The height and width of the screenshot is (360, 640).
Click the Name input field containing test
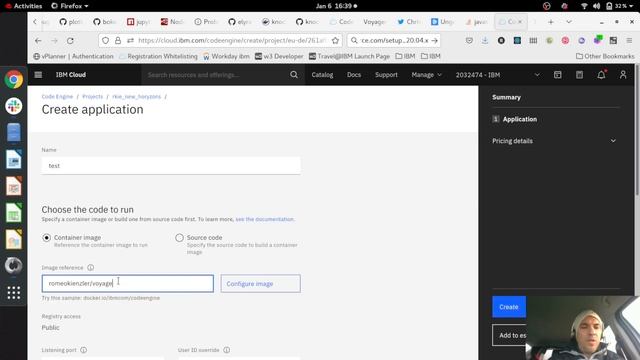click(x=171, y=166)
